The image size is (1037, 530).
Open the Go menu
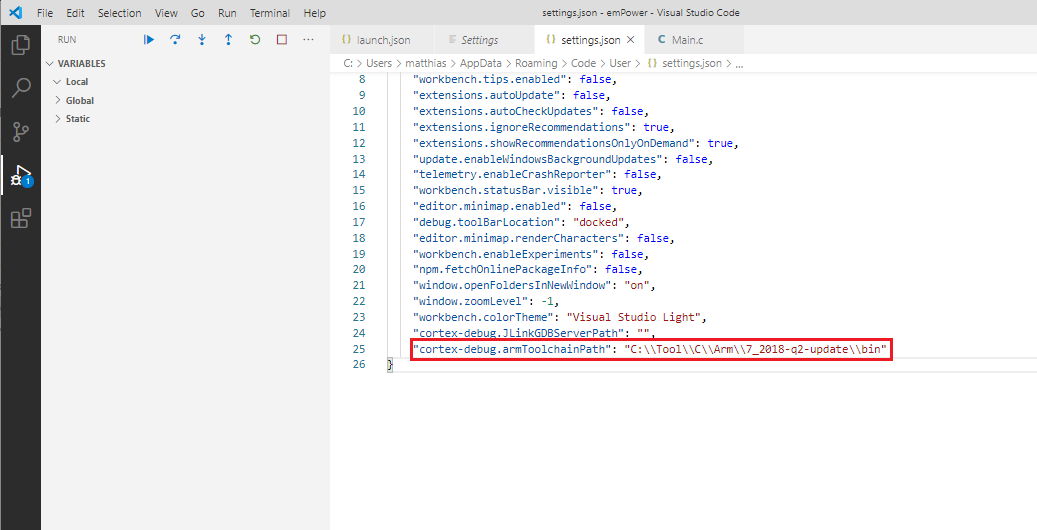[197, 13]
